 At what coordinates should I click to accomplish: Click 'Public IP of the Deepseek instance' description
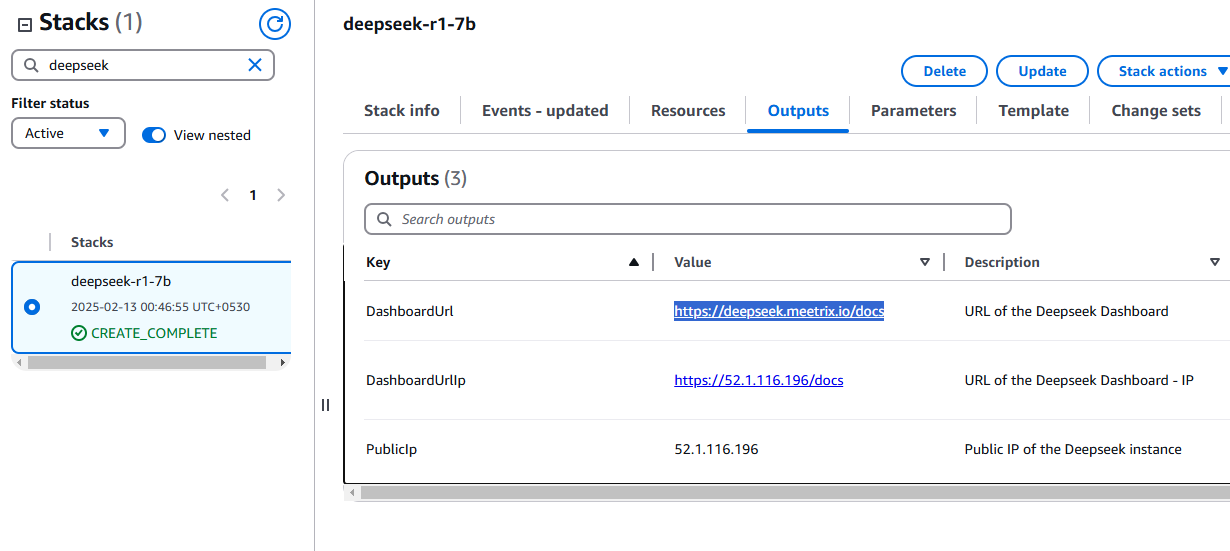[1073, 449]
